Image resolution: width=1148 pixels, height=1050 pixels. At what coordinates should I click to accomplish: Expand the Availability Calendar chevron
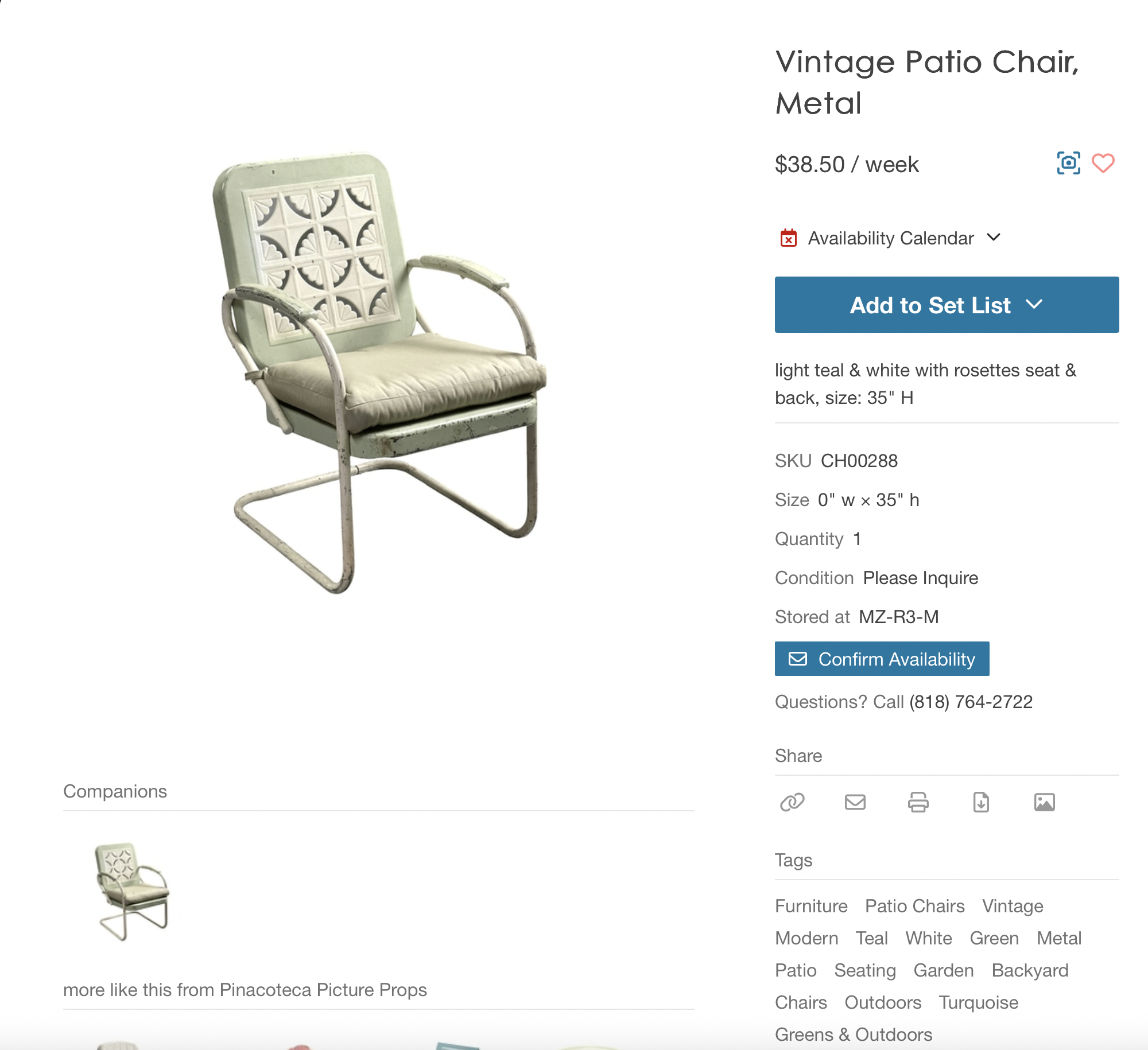(994, 237)
